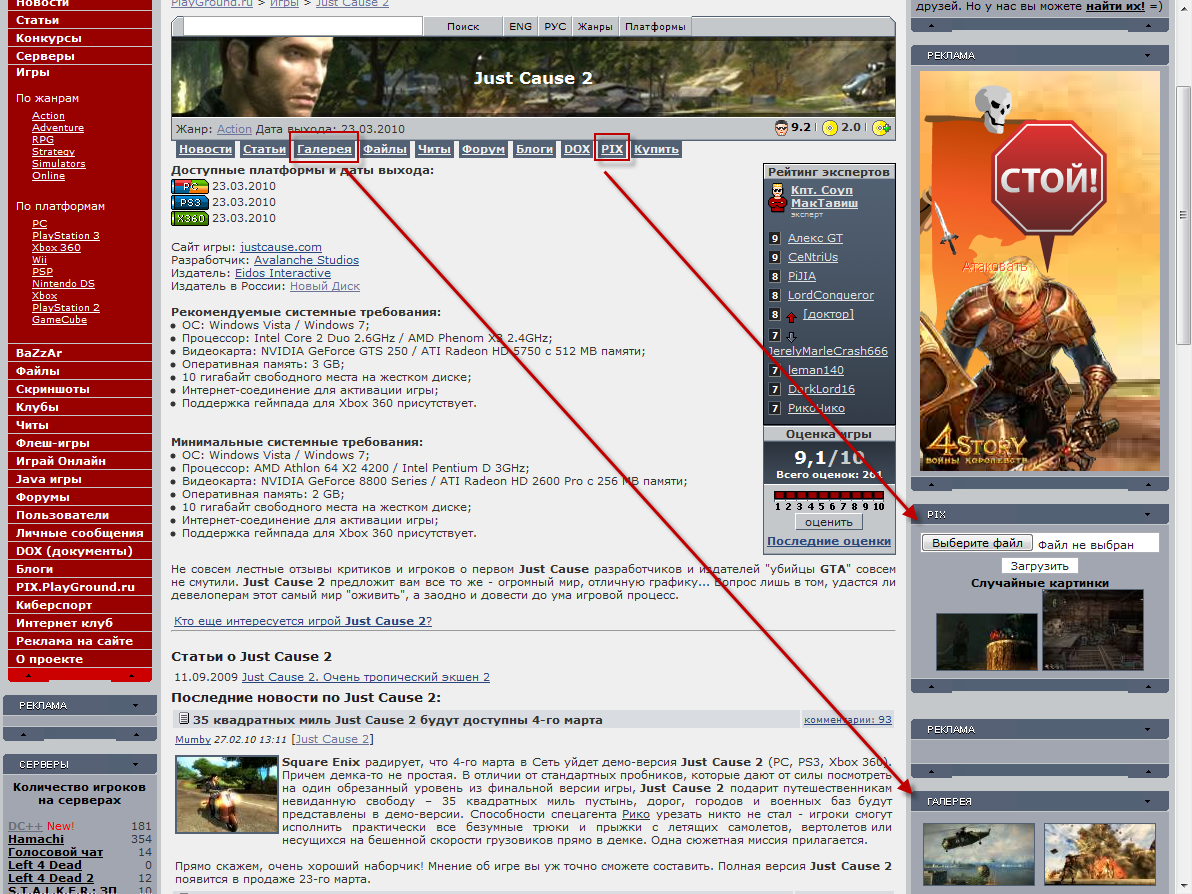1192x894 pixels.
Task: Open the motorcycle news thumbnail image
Action: (x=227, y=794)
